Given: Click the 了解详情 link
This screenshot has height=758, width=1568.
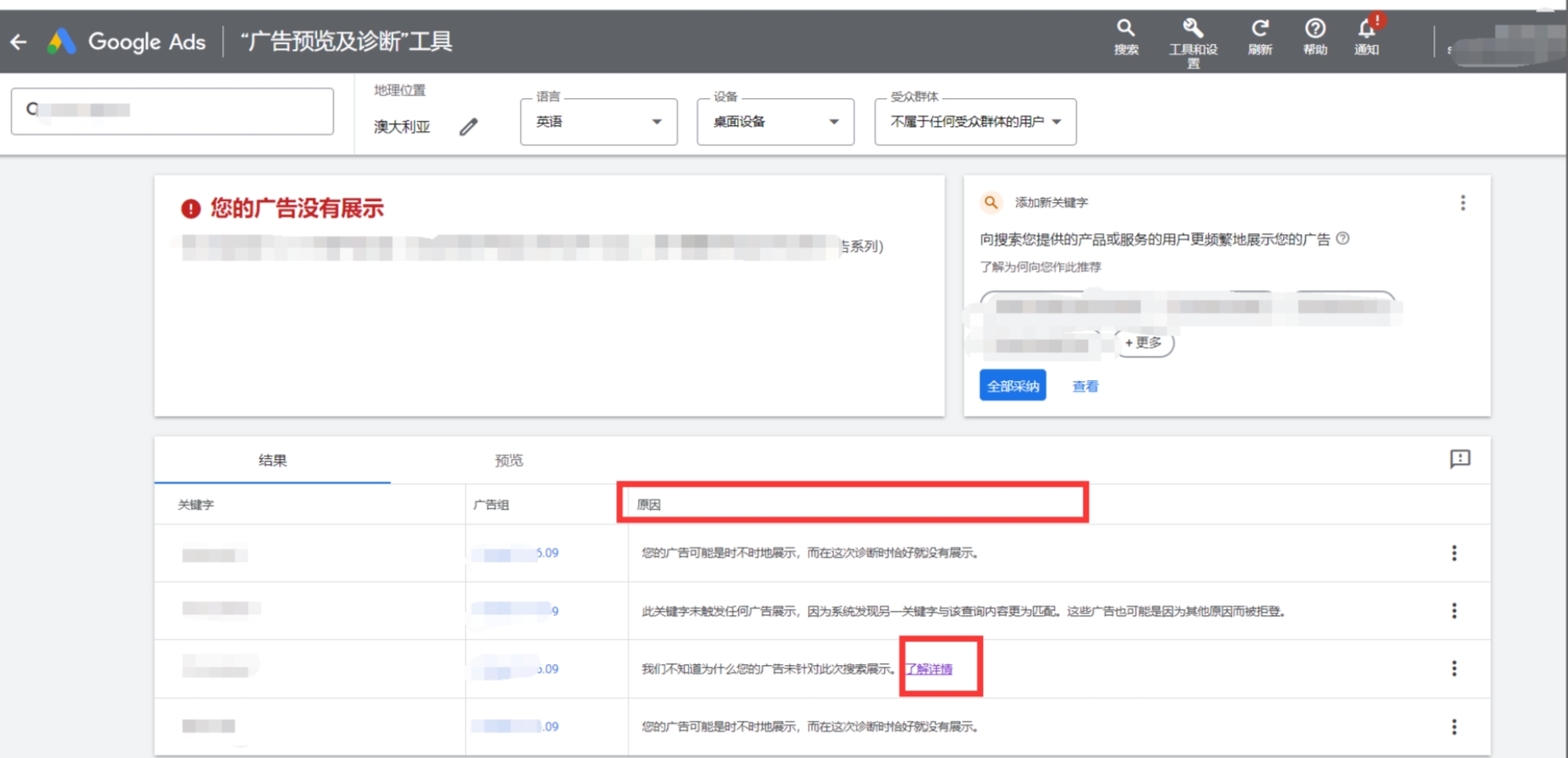Looking at the screenshot, I should click(x=929, y=668).
